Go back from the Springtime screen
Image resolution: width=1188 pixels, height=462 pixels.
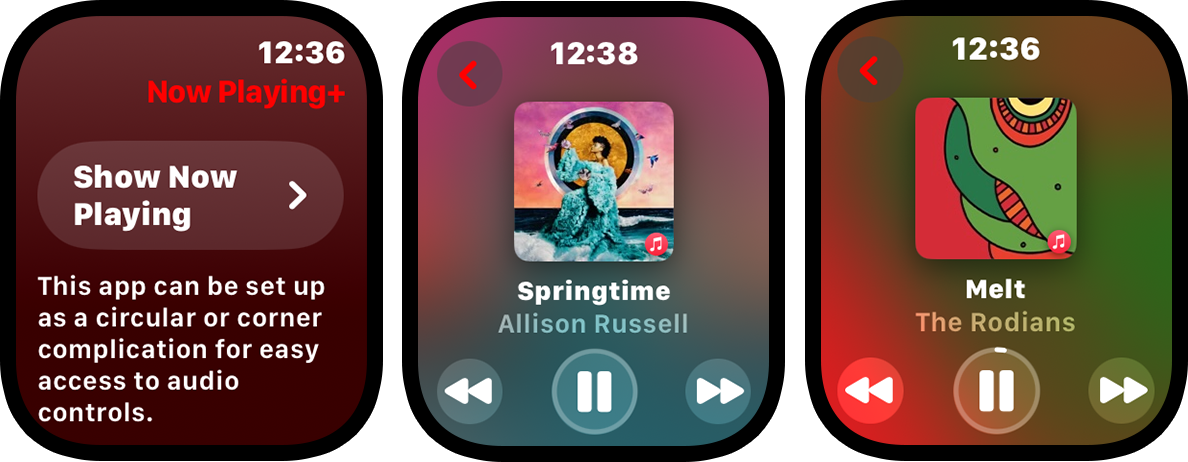click(469, 74)
